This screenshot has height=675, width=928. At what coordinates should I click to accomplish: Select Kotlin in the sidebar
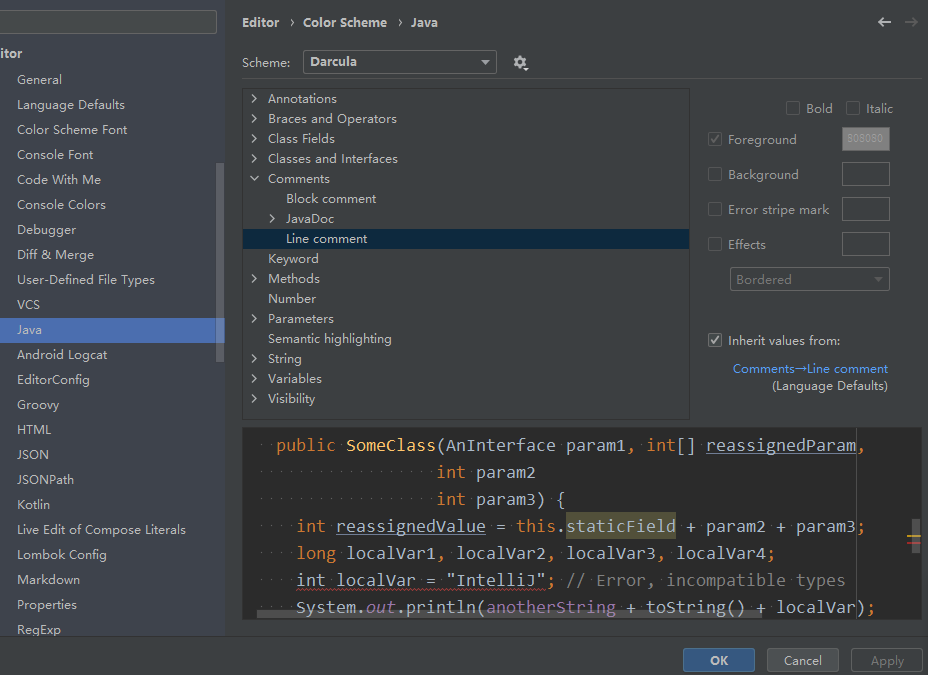pyautogui.click(x=34, y=505)
